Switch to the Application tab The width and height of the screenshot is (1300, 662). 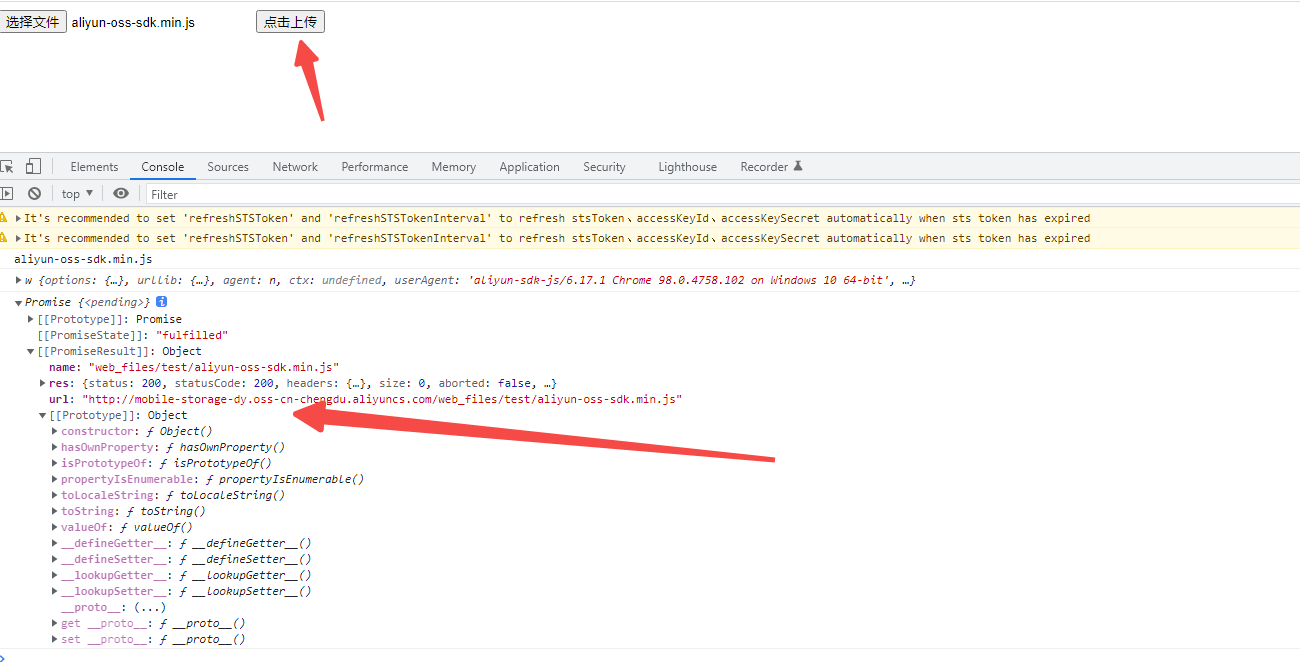tap(530, 167)
